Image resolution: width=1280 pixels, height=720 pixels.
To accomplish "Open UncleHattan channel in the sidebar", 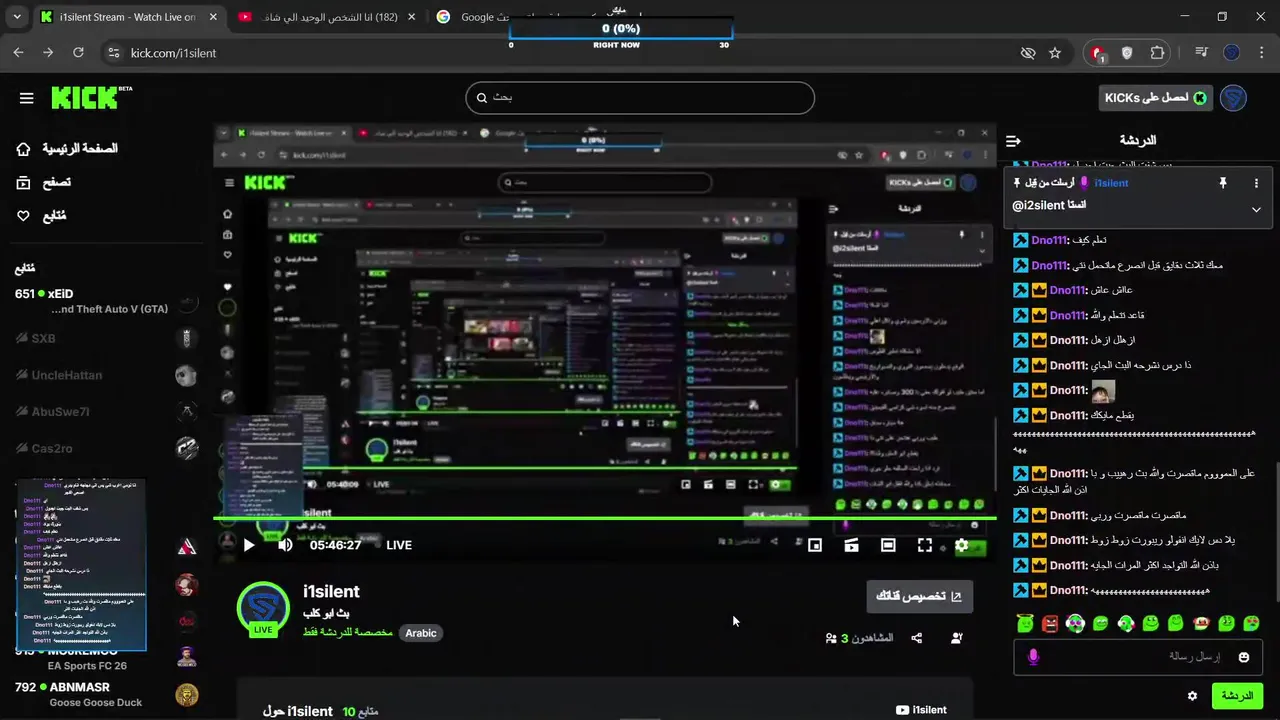I will click(105, 375).
